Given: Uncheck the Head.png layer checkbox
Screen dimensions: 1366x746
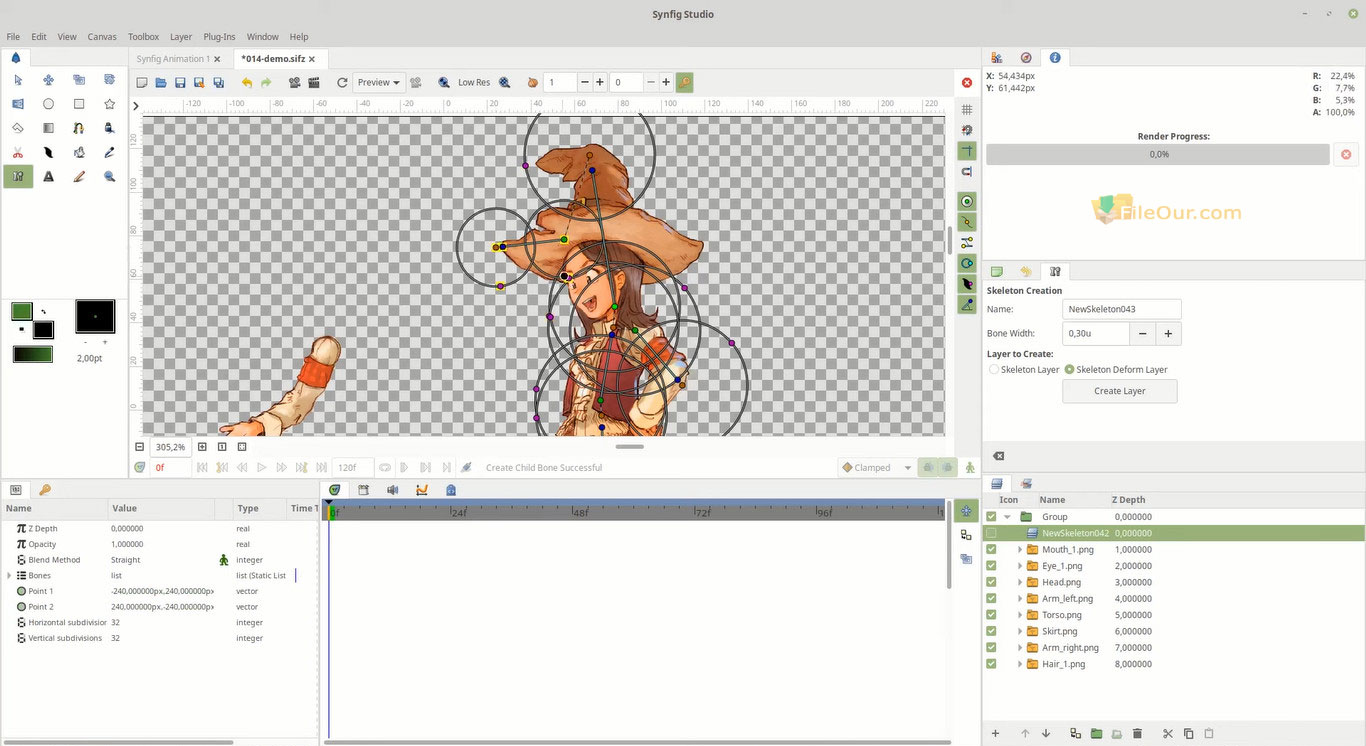Looking at the screenshot, I should pos(991,582).
